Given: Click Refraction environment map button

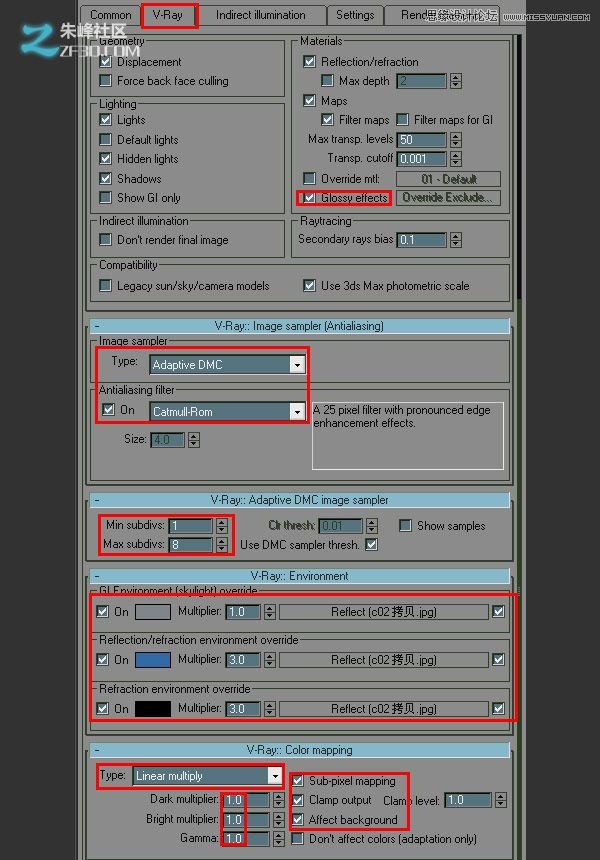Looking at the screenshot, I should click(384, 709).
